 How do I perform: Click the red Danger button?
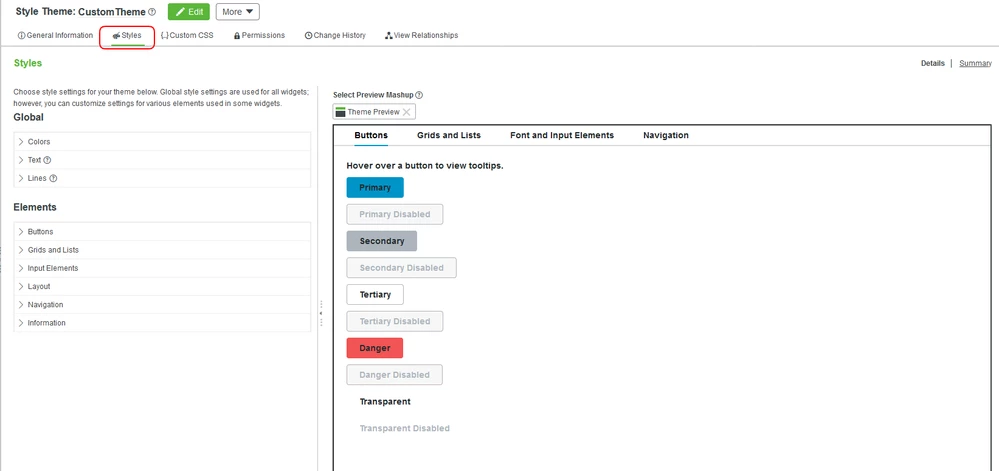coord(375,348)
